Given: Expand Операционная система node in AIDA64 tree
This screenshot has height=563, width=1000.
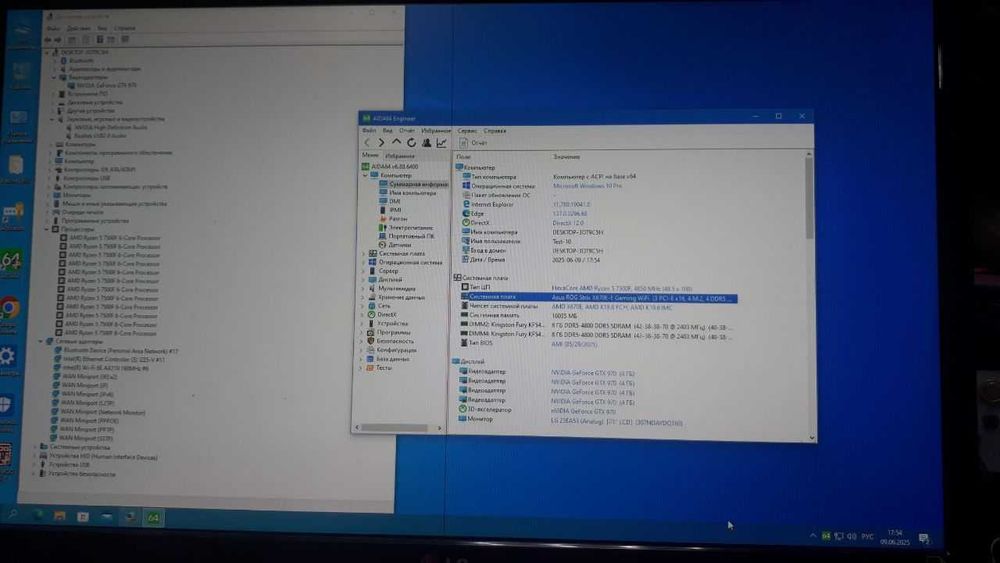Looking at the screenshot, I should tap(364, 262).
